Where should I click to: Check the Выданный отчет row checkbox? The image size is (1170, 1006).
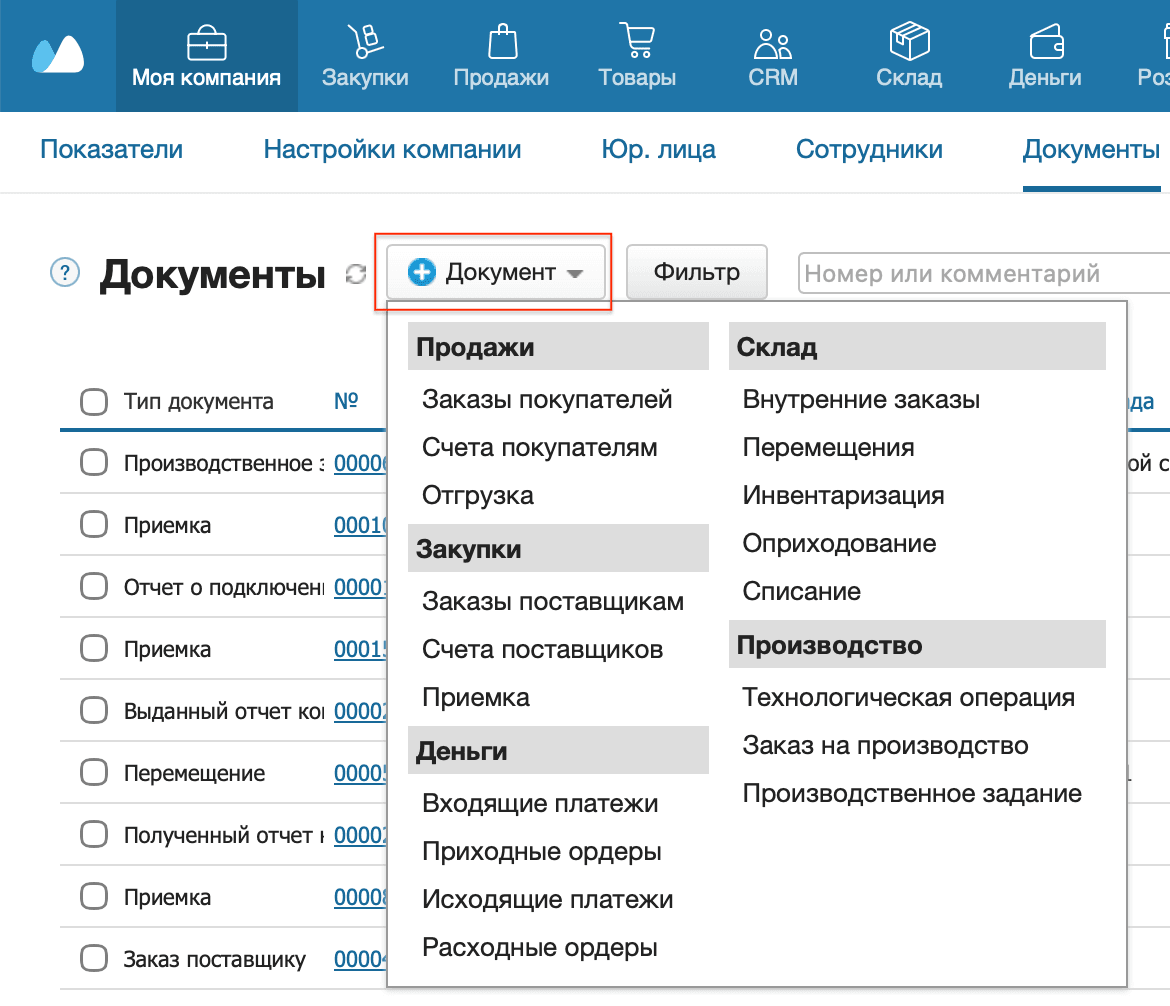point(94,710)
